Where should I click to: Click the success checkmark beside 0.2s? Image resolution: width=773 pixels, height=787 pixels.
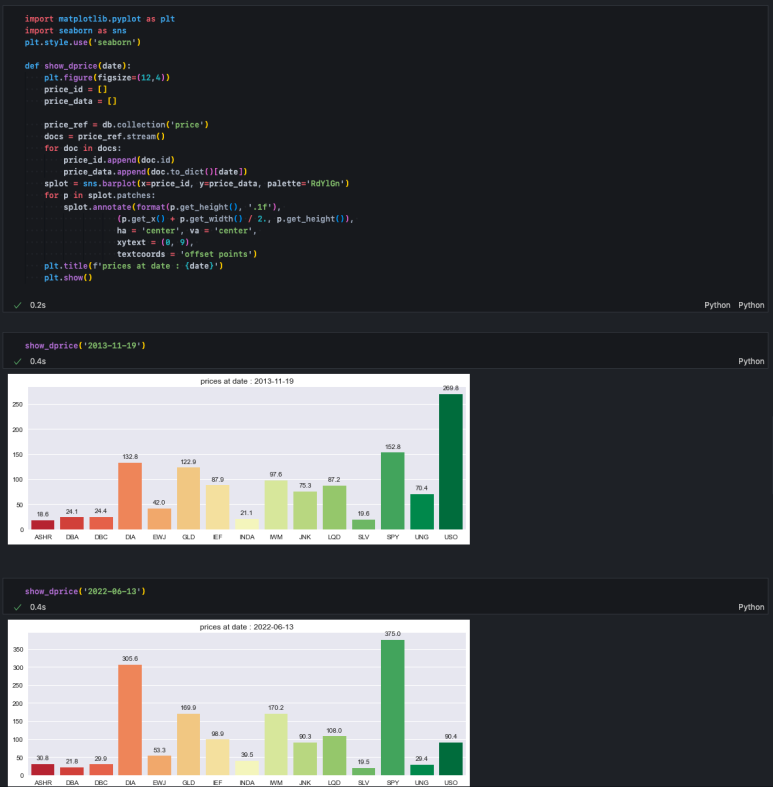click(x=18, y=305)
